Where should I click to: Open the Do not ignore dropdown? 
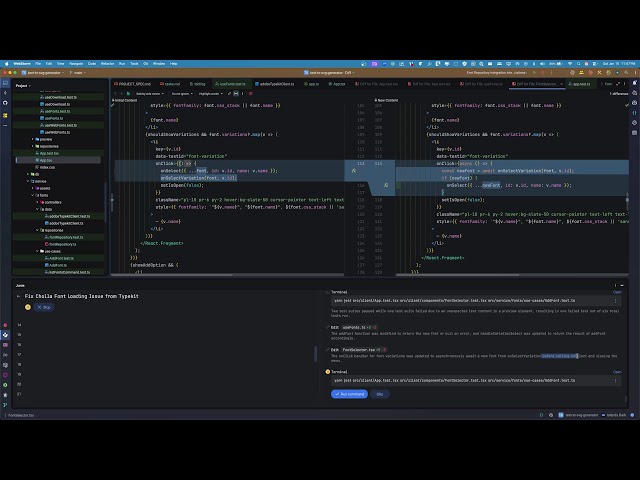coord(182,93)
